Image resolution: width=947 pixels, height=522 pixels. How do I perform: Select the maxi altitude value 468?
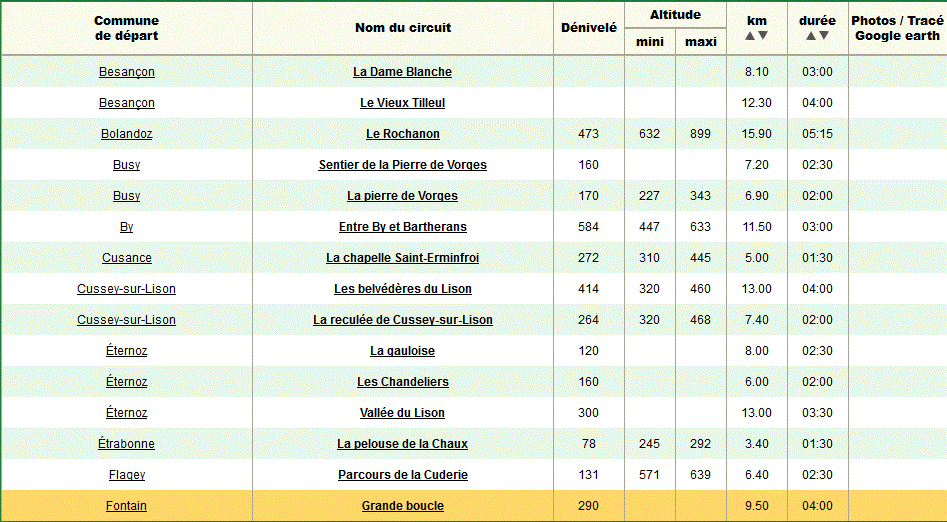[x=701, y=320]
